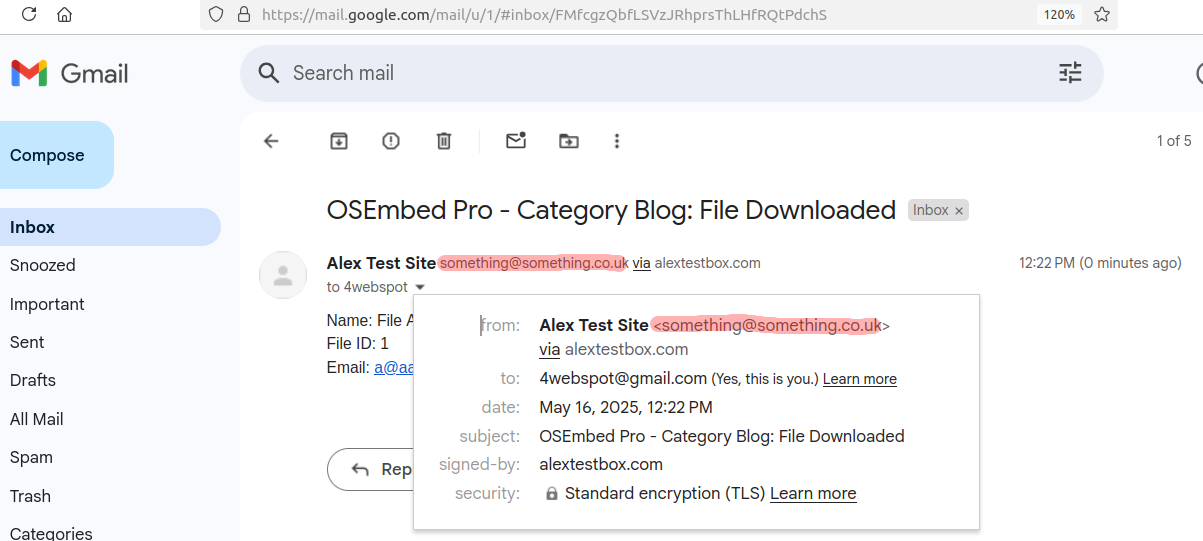Compose a new email
This screenshot has width=1203, height=541.
(55, 155)
